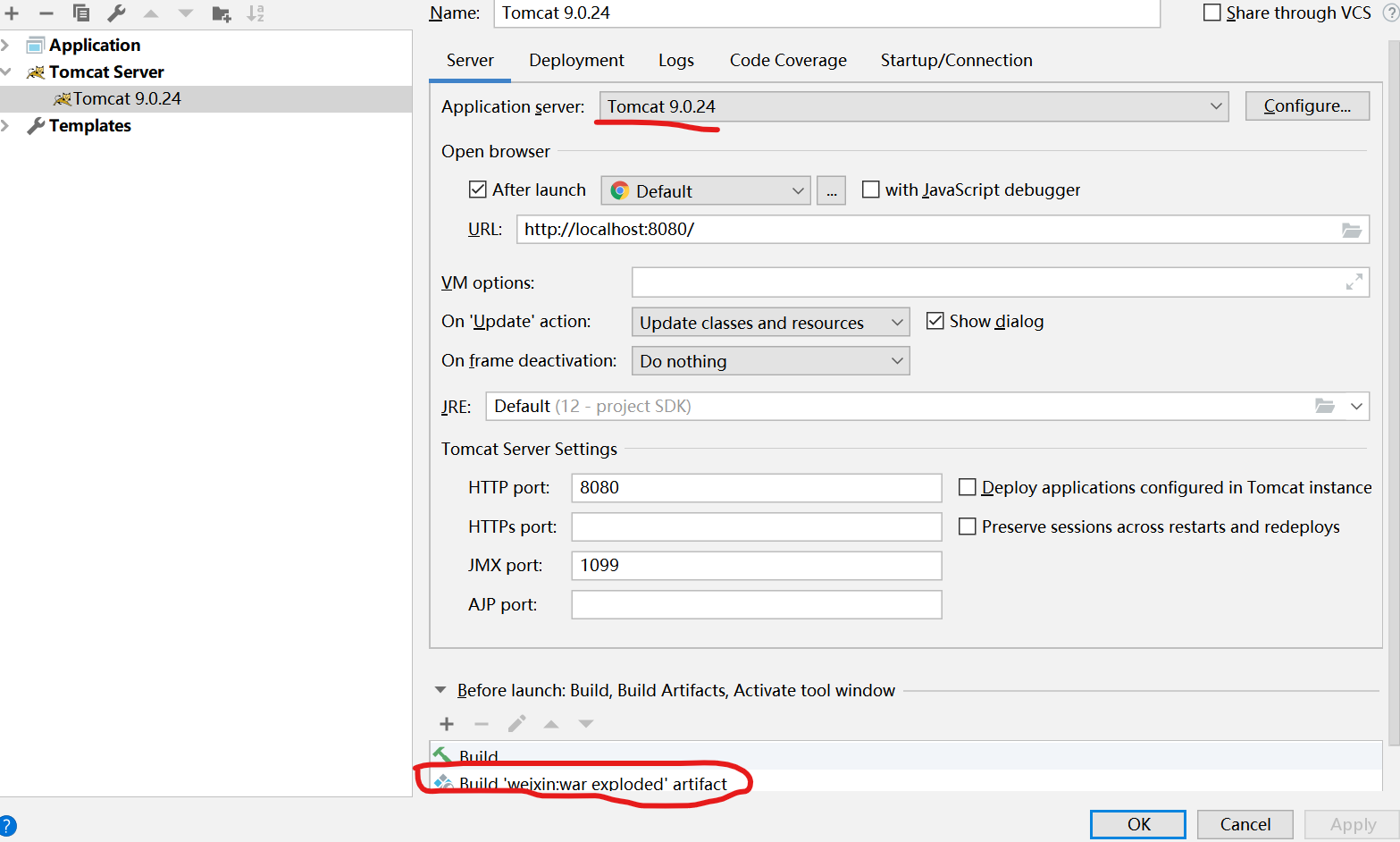Edit the before launch task
This screenshot has height=842, width=1400.
pyautogui.click(x=516, y=723)
